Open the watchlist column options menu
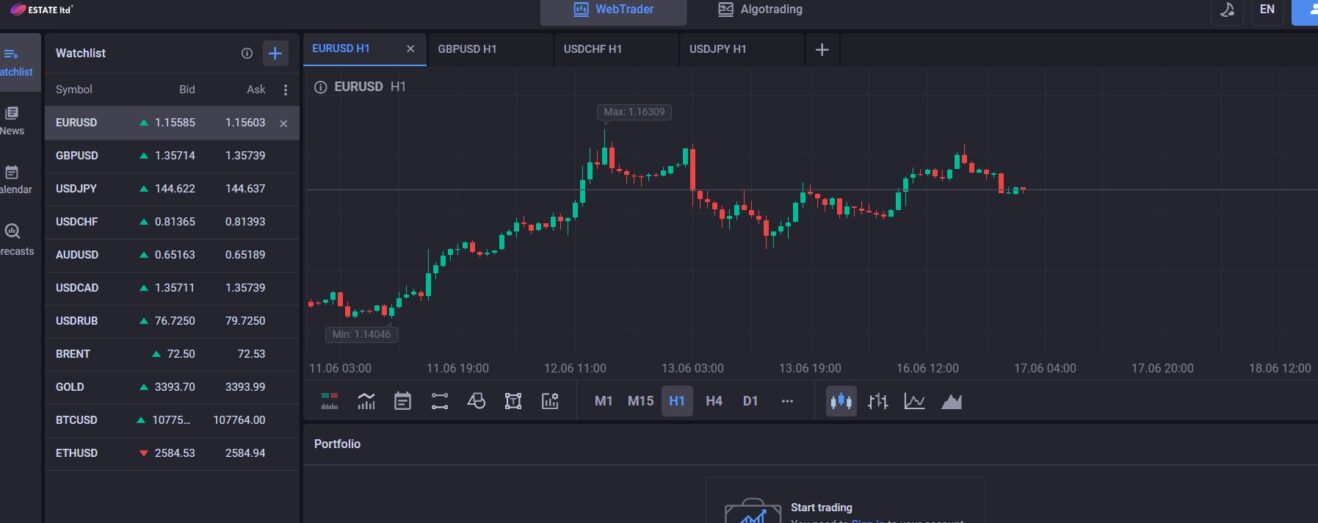The image size is (1318, 523). [x=285, y=90]
